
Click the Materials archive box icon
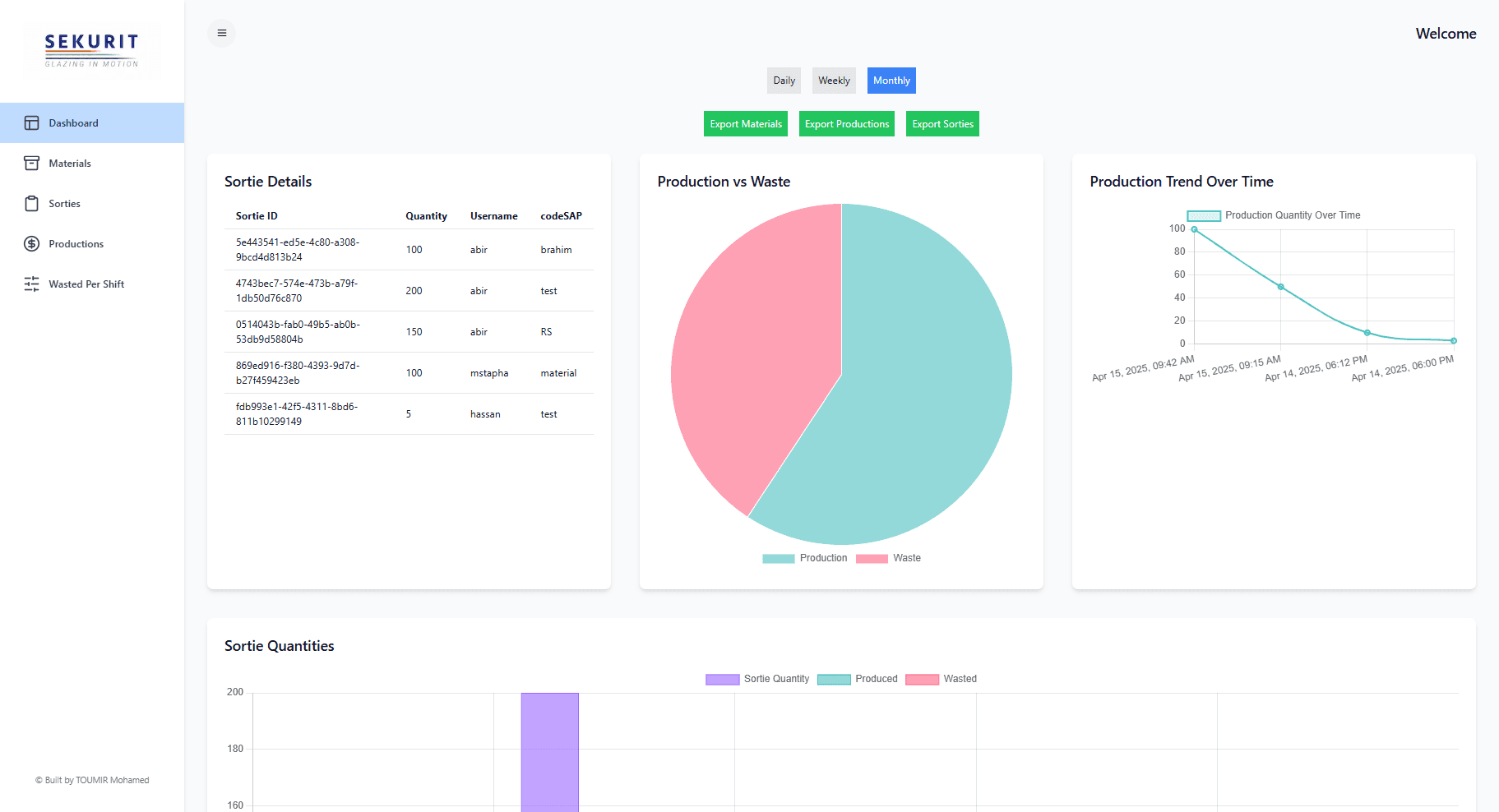(31, 164)
